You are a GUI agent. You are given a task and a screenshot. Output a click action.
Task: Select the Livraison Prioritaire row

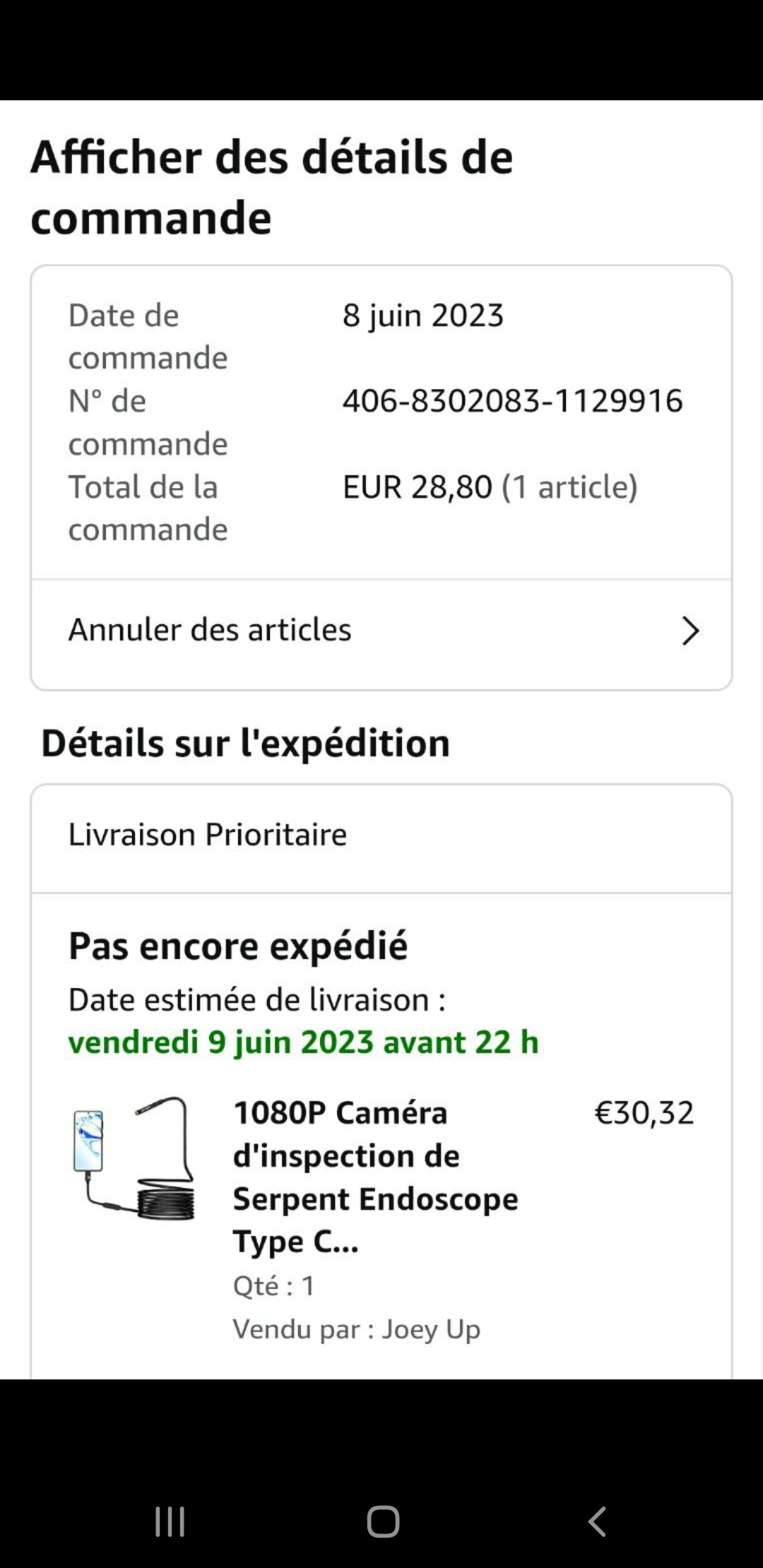(208, 835)
